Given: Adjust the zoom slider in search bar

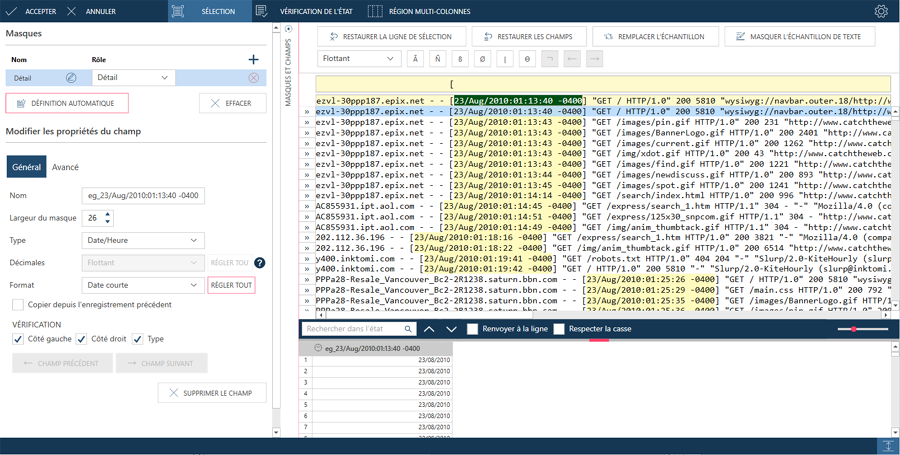Looking at the screenshot, I should 854,329.
